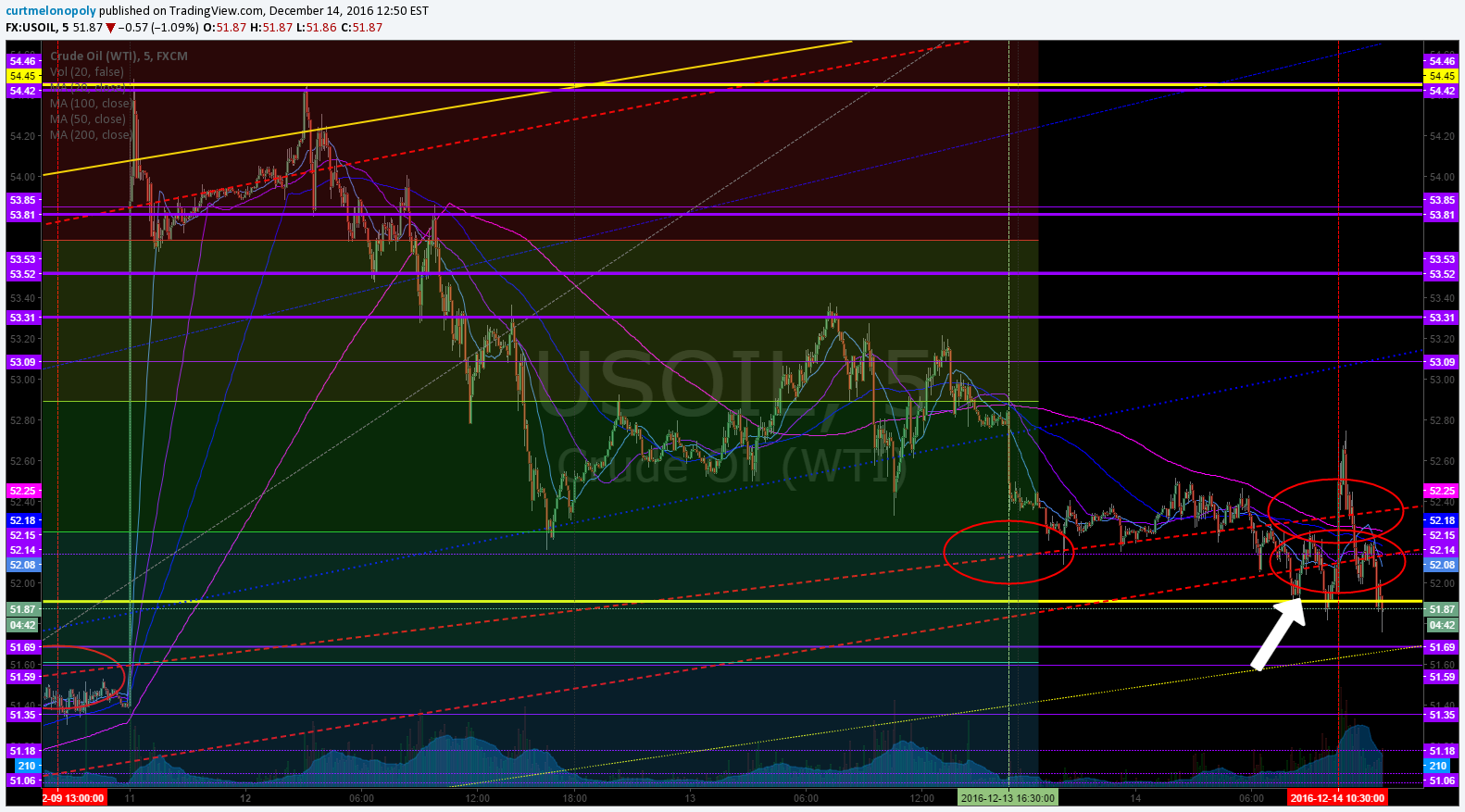
Task: Click the 51.35 price label on left axis
Action: coord(23,715)
